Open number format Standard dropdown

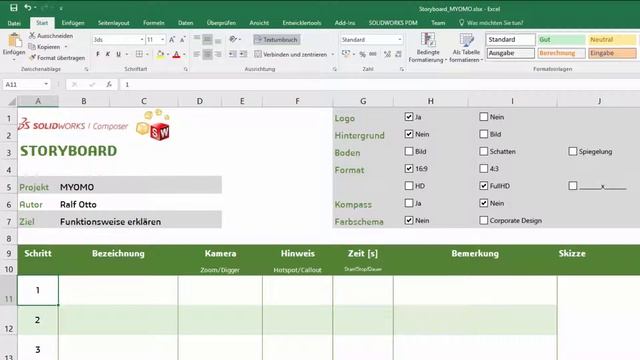pos(400,40)
